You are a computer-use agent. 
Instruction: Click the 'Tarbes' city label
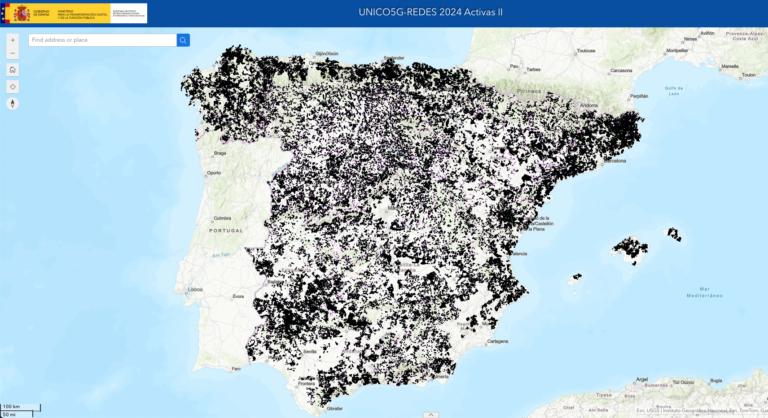click(533, 70)
